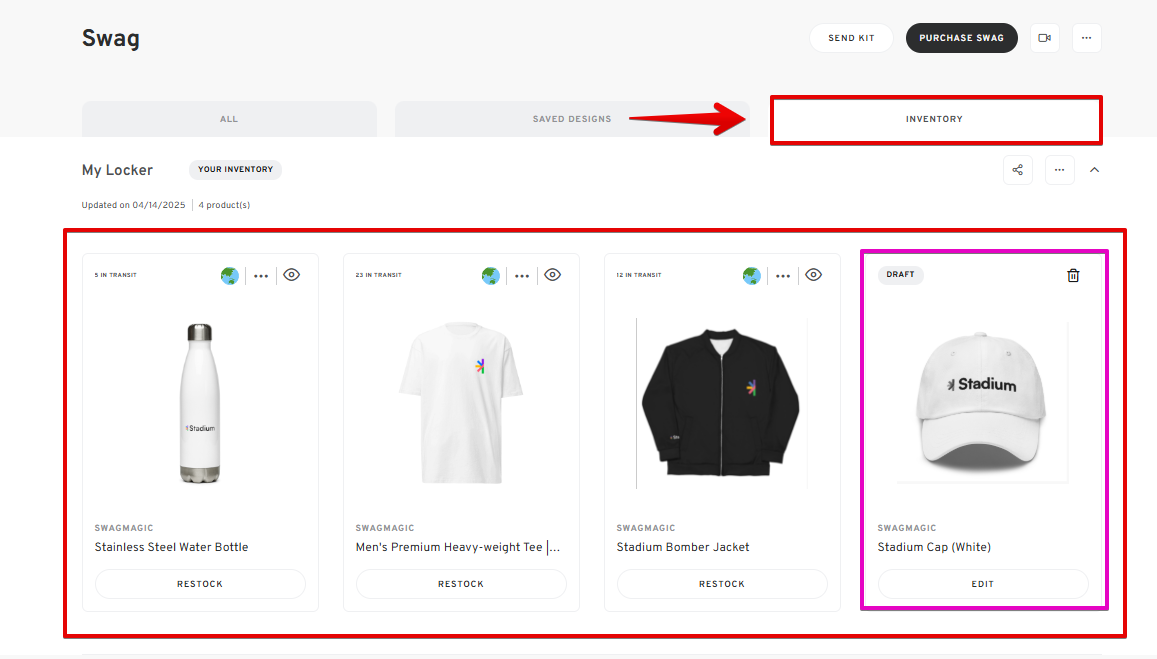Collapse the My Locker section chevron

[x=1094, y=170]
